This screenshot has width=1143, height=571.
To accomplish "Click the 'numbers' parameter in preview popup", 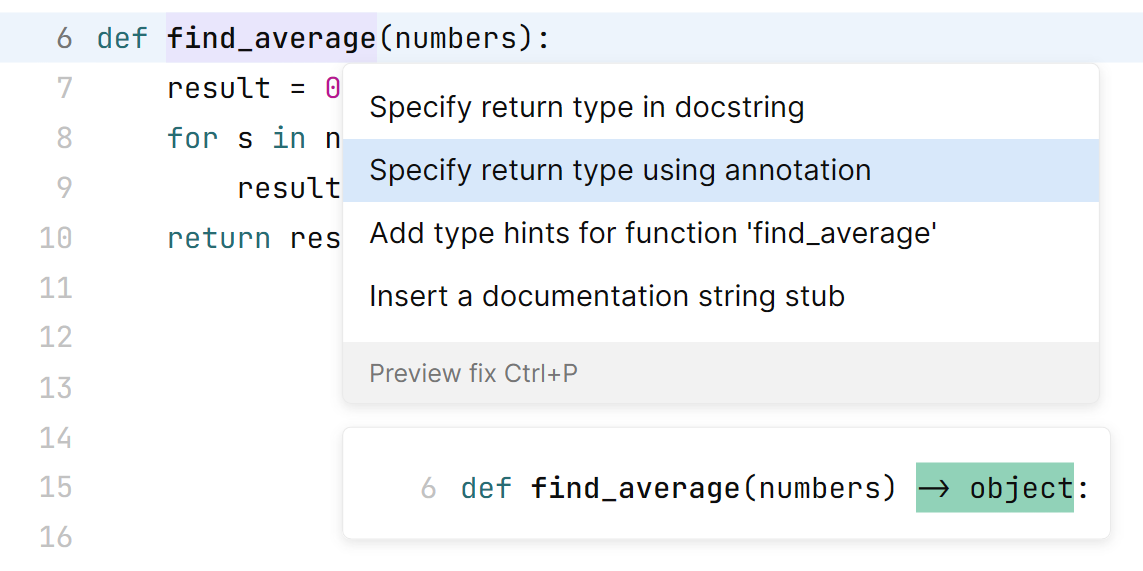I will [820, 488].
